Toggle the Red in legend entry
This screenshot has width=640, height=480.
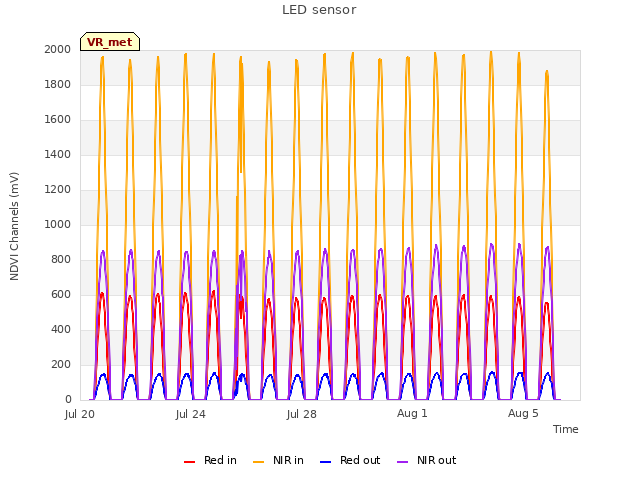click(210, 460)
